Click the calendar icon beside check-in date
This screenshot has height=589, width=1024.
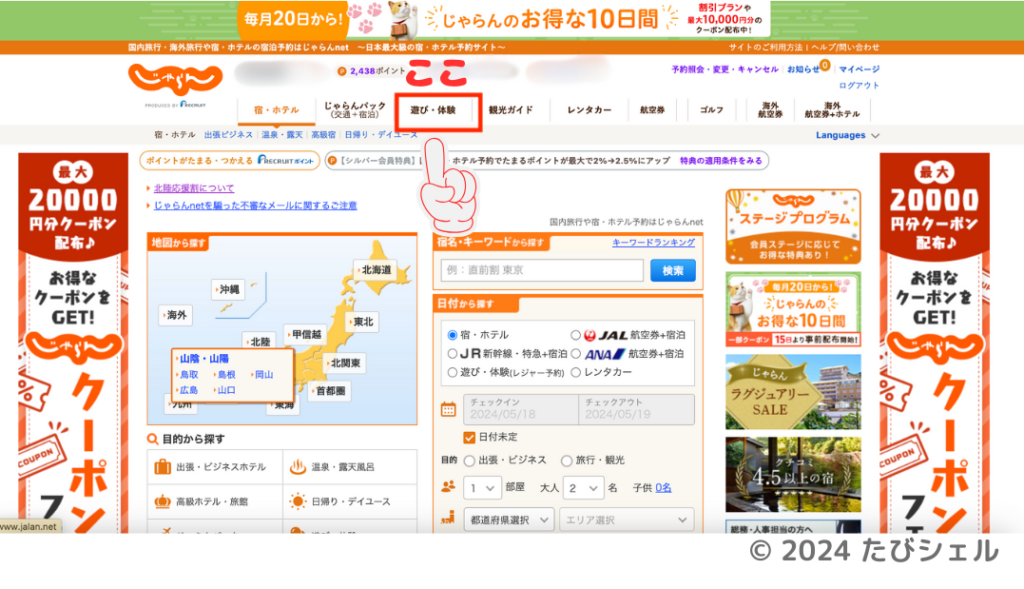pos(448,409)
